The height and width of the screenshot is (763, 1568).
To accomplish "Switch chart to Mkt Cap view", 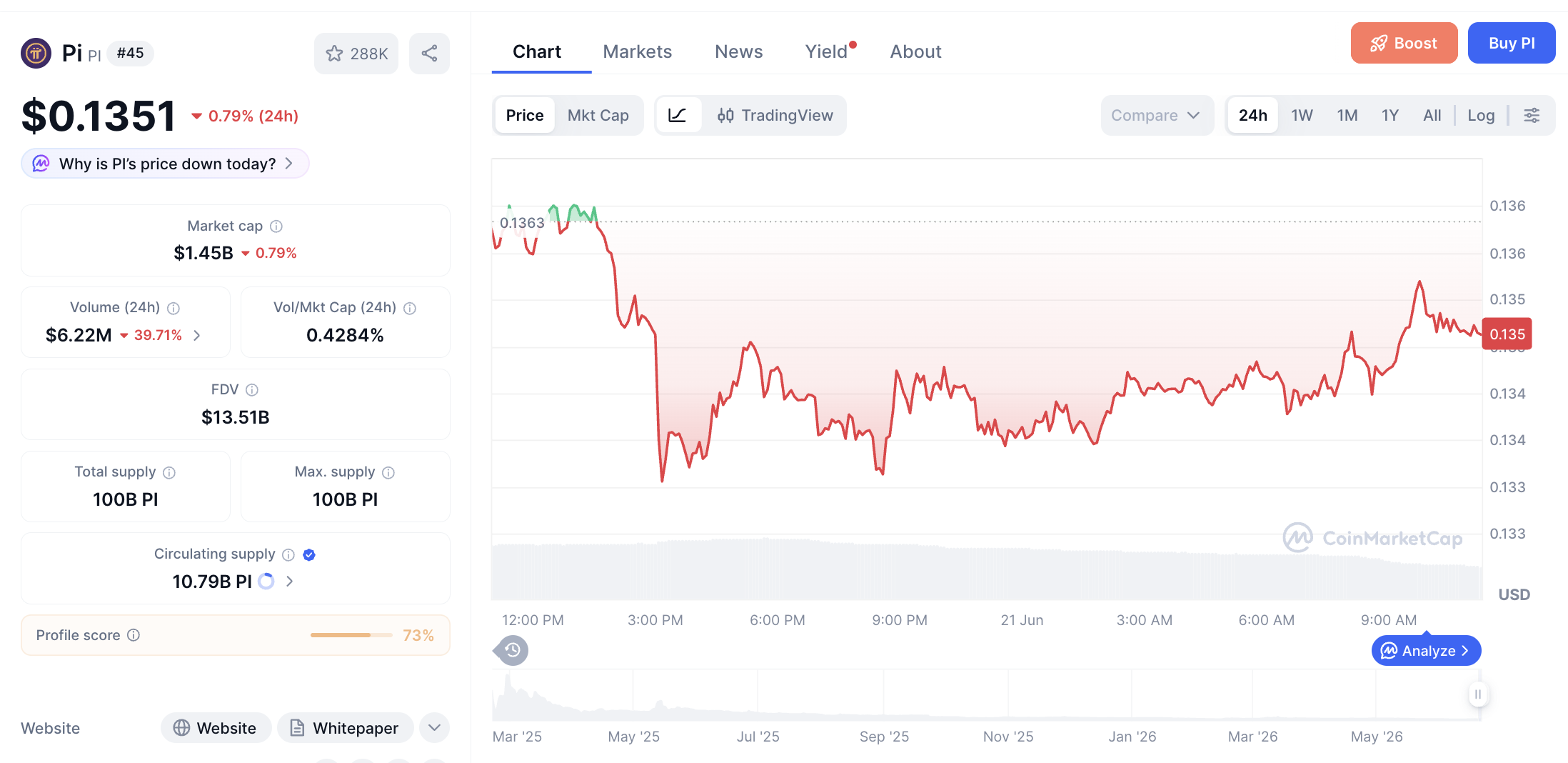I will (598, 115).
